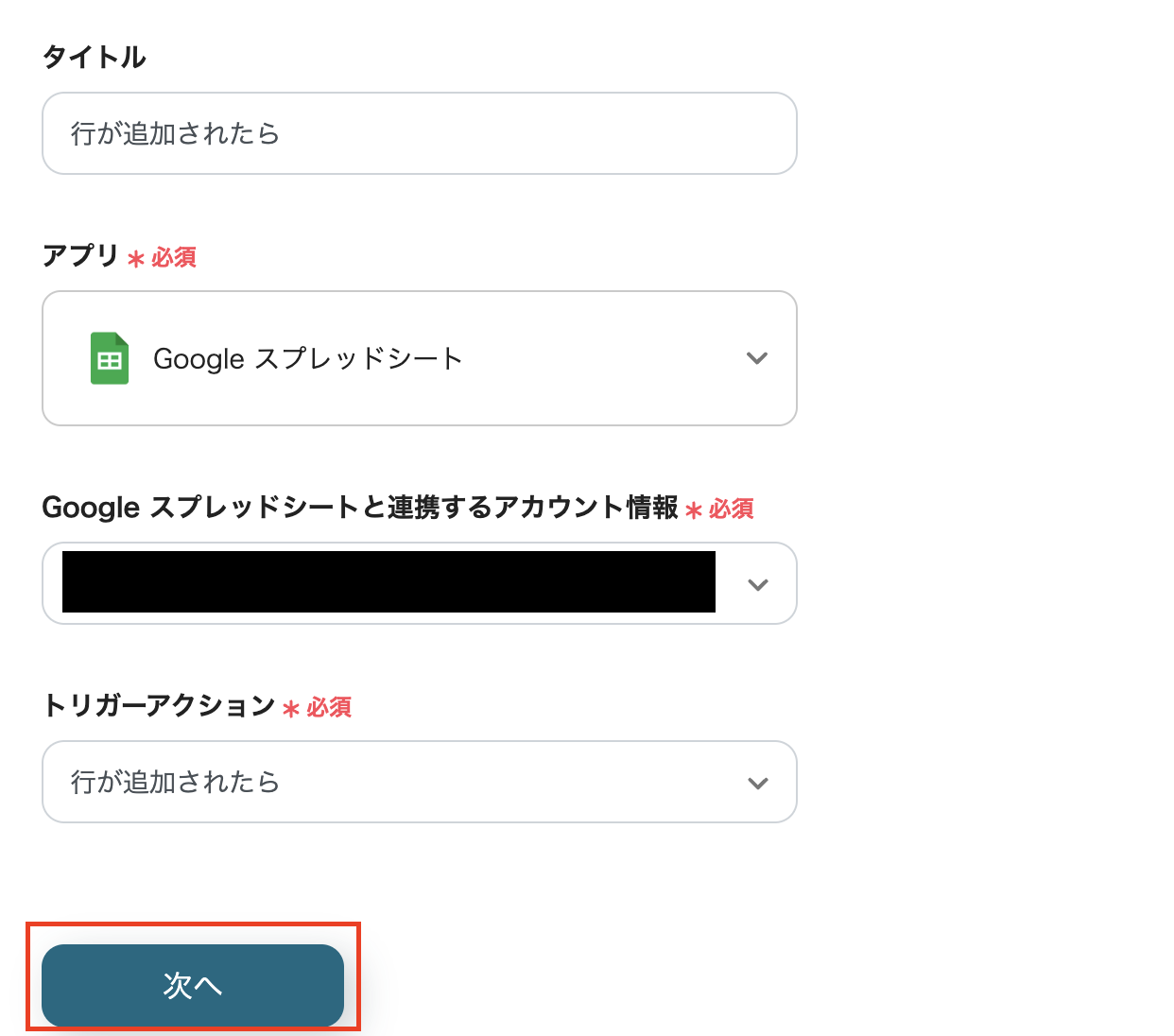Click the red asterisk beside アプリ
This screenshot has height=1036, width=1174.
pyautogui.click(x=136, y=259)
